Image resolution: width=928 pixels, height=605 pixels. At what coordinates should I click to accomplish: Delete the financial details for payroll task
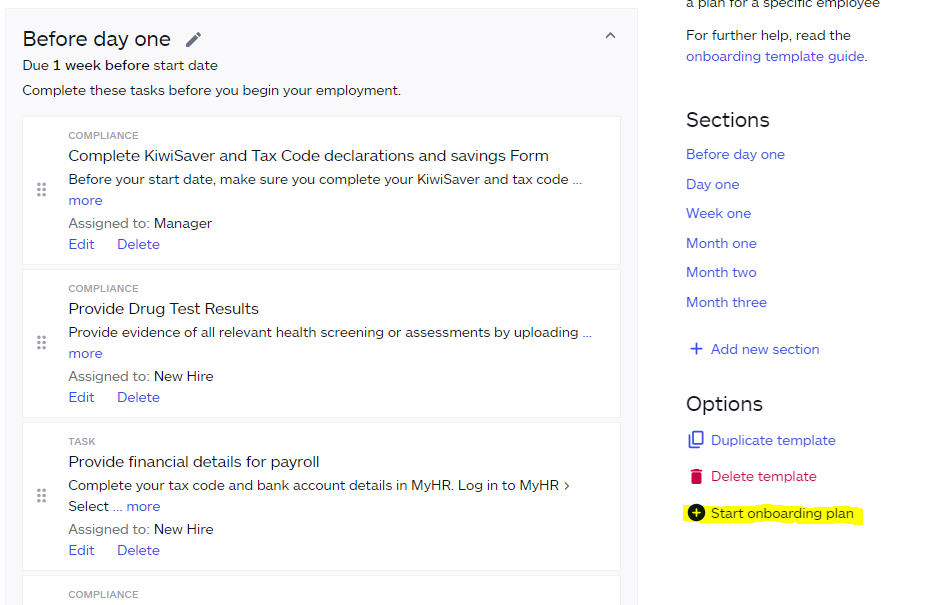point(138,550)
